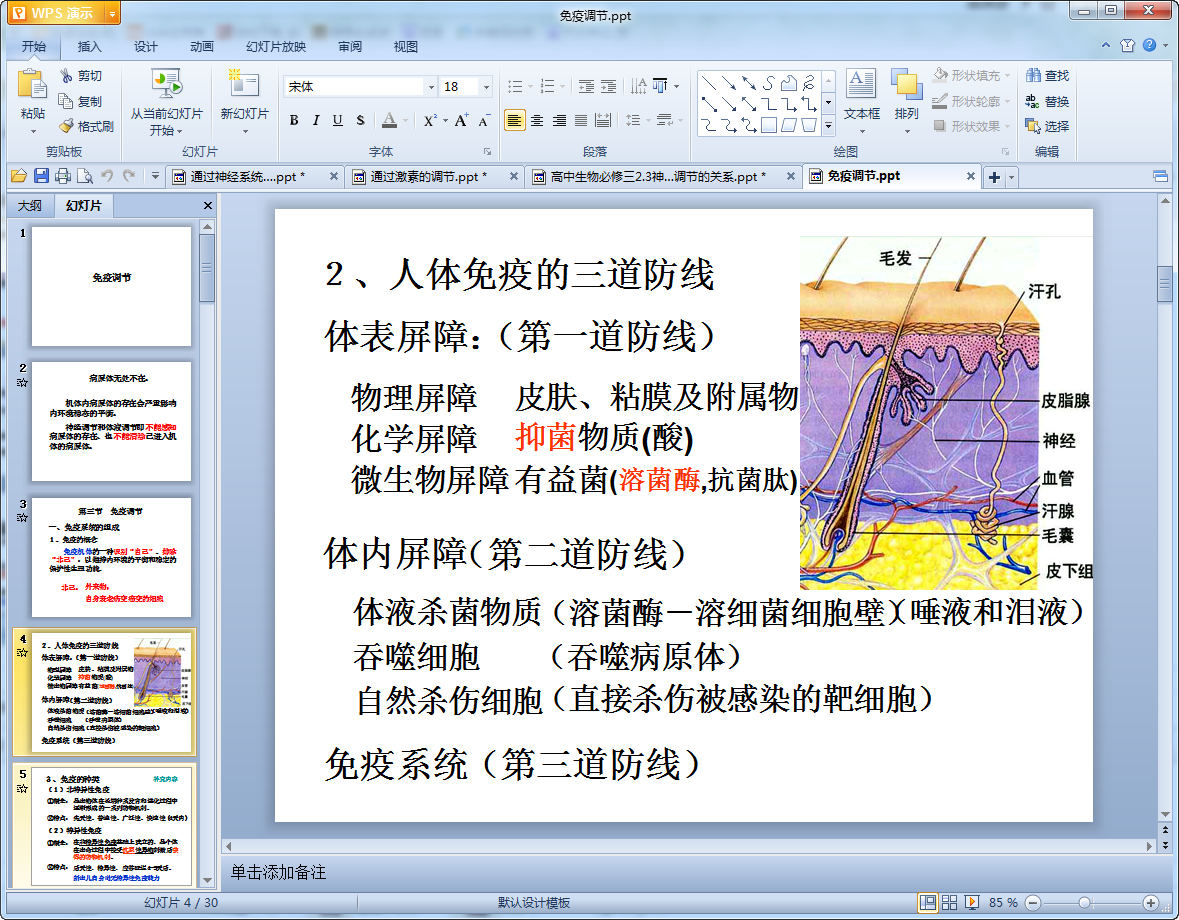
Task: Center align the paragraph text
Action: 537,120
